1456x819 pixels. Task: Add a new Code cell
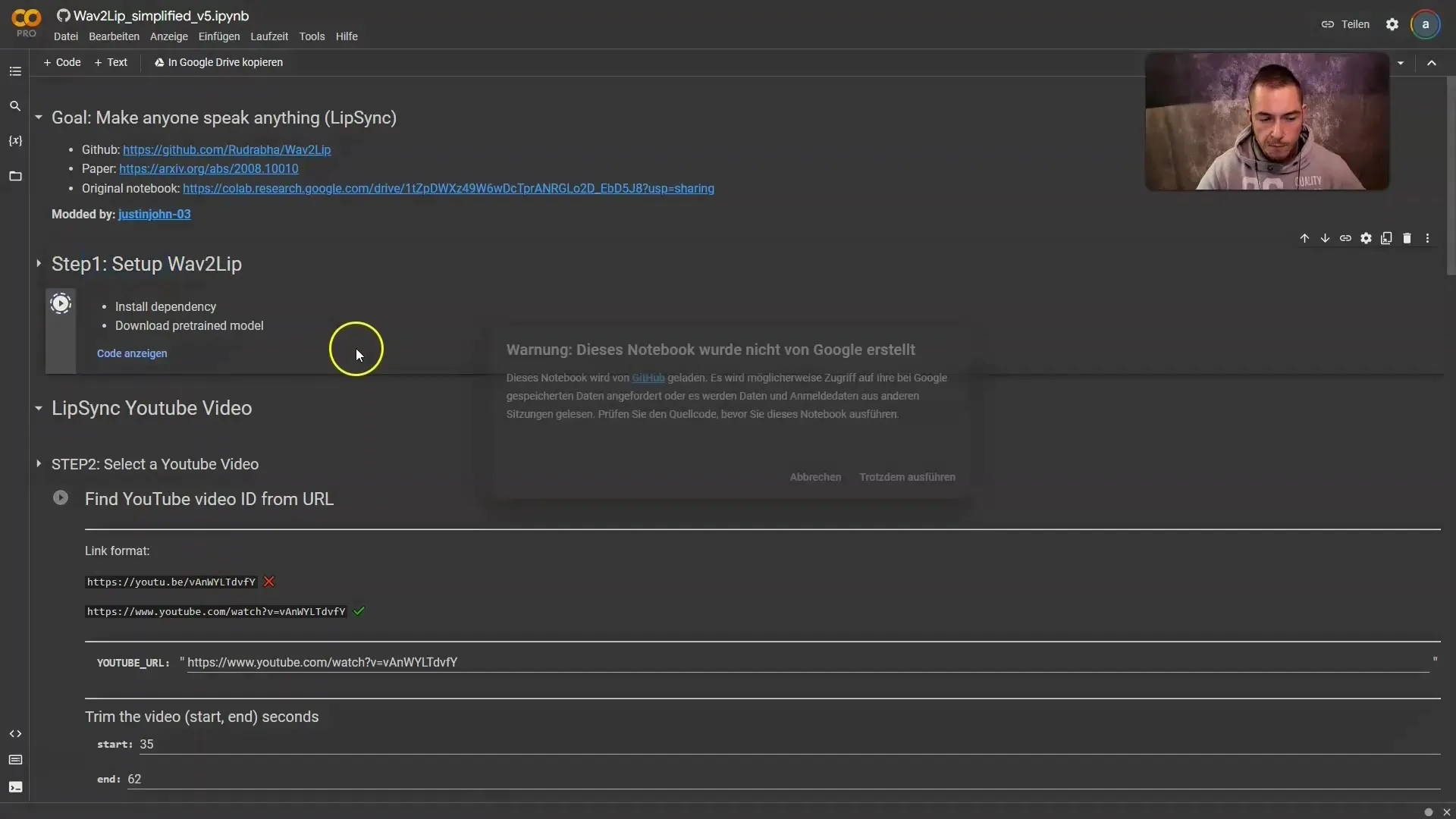[62, 62]
